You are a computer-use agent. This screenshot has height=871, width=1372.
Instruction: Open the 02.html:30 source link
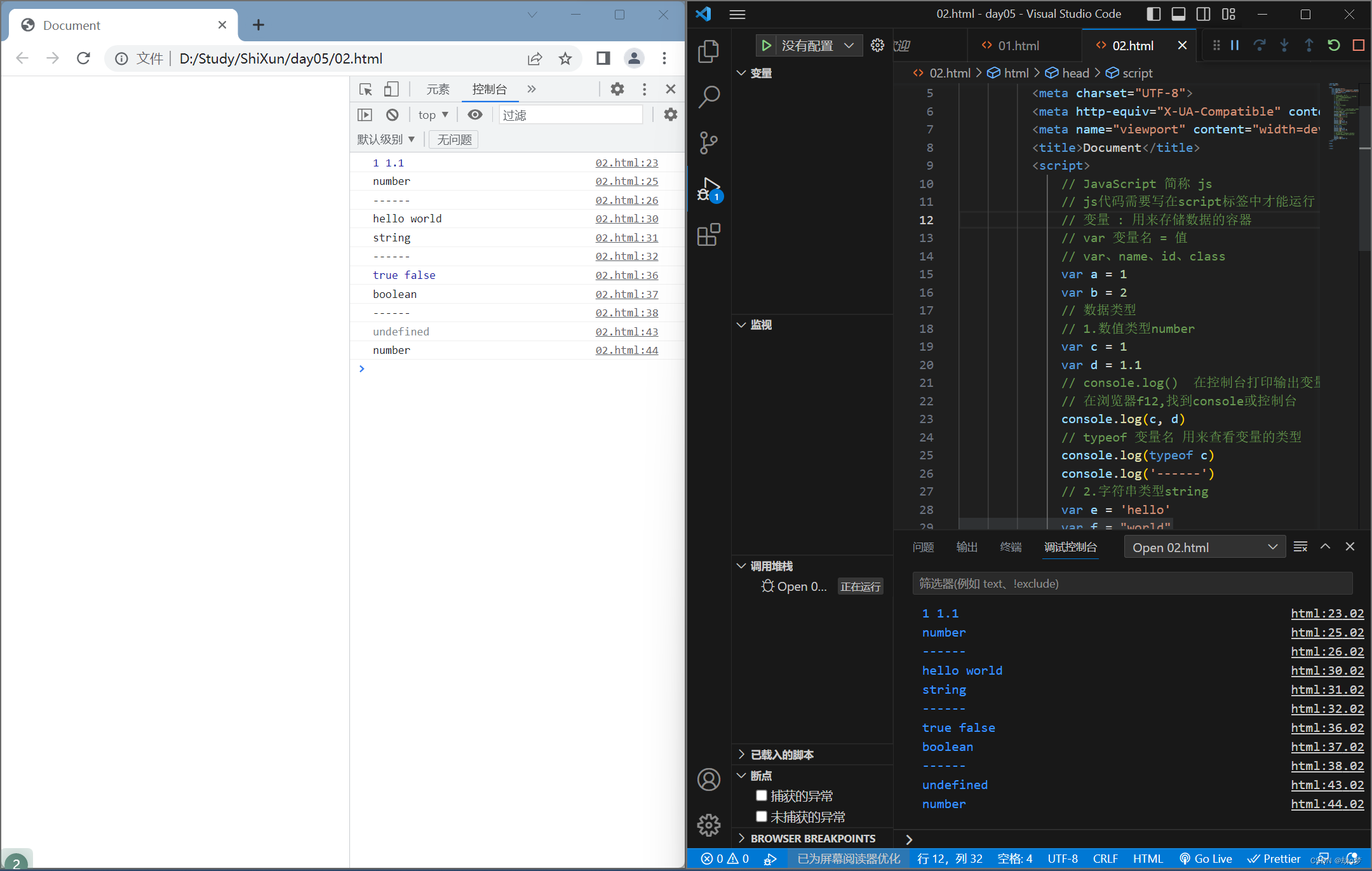[626, 219]
